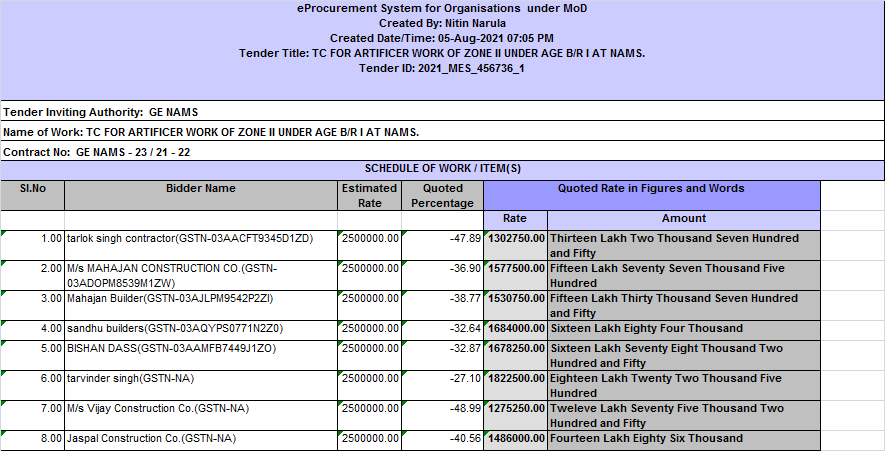Screen dimensions: 885x451
Task: Select the quoted percentage -40.56 cell
Action: [442, 440]
